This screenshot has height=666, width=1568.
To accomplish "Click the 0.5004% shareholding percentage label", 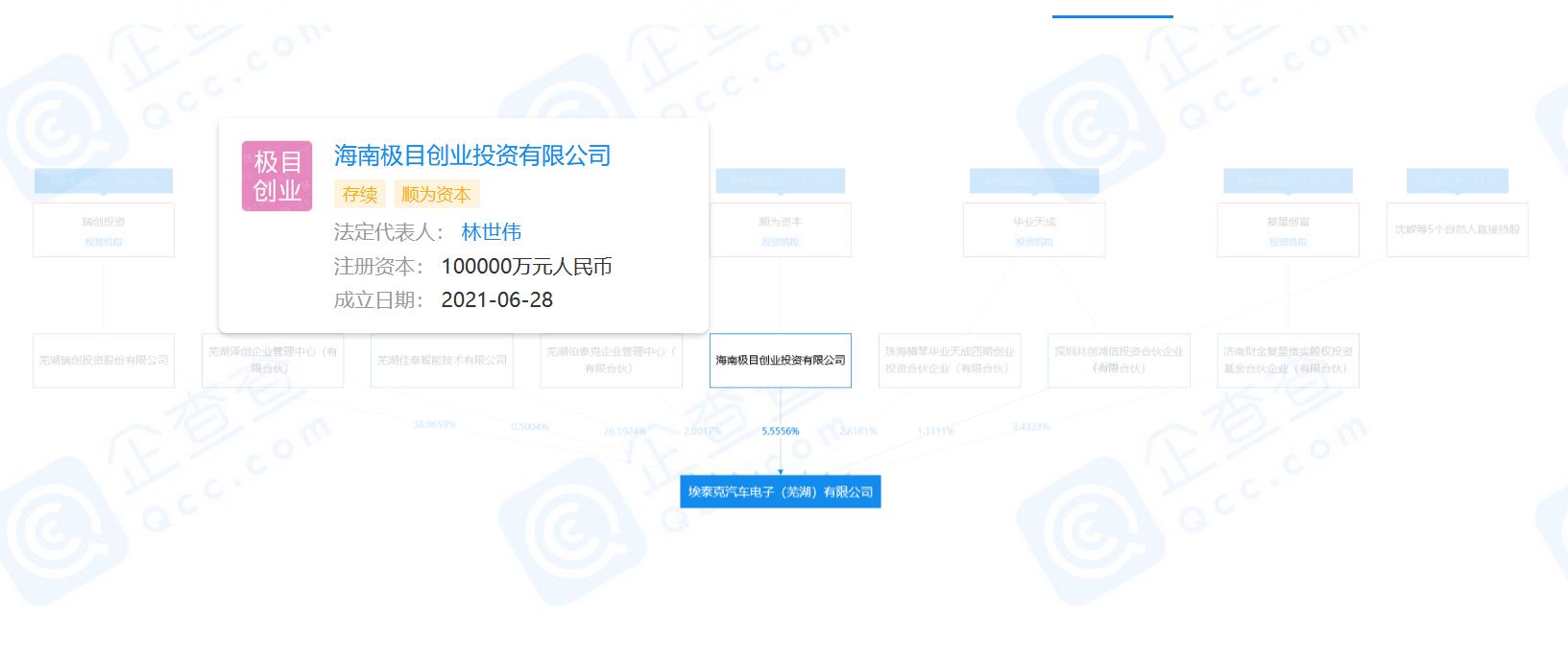I will pos(530,426).
